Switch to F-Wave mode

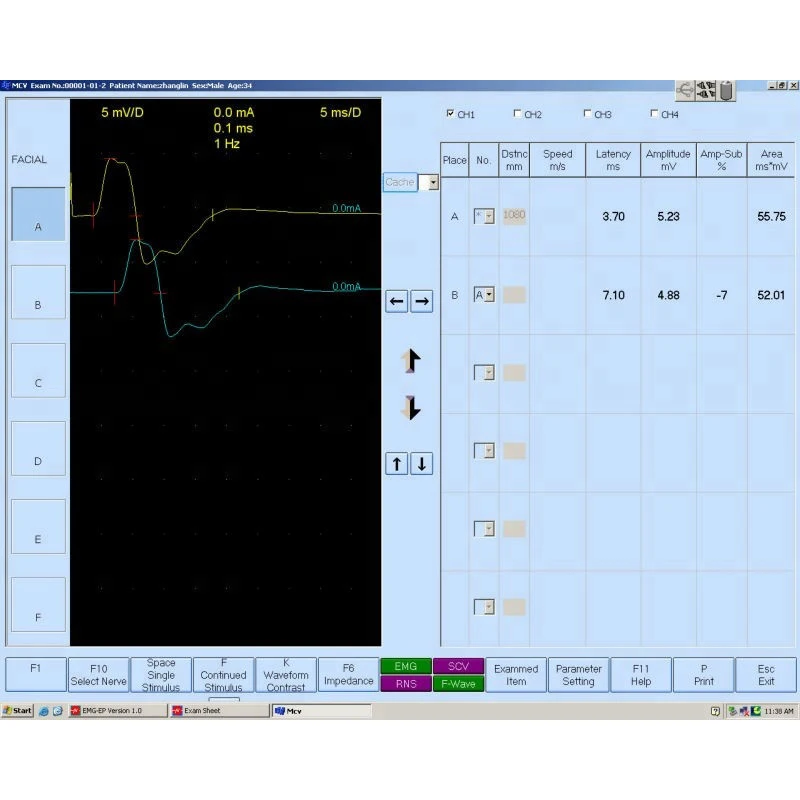458,684
